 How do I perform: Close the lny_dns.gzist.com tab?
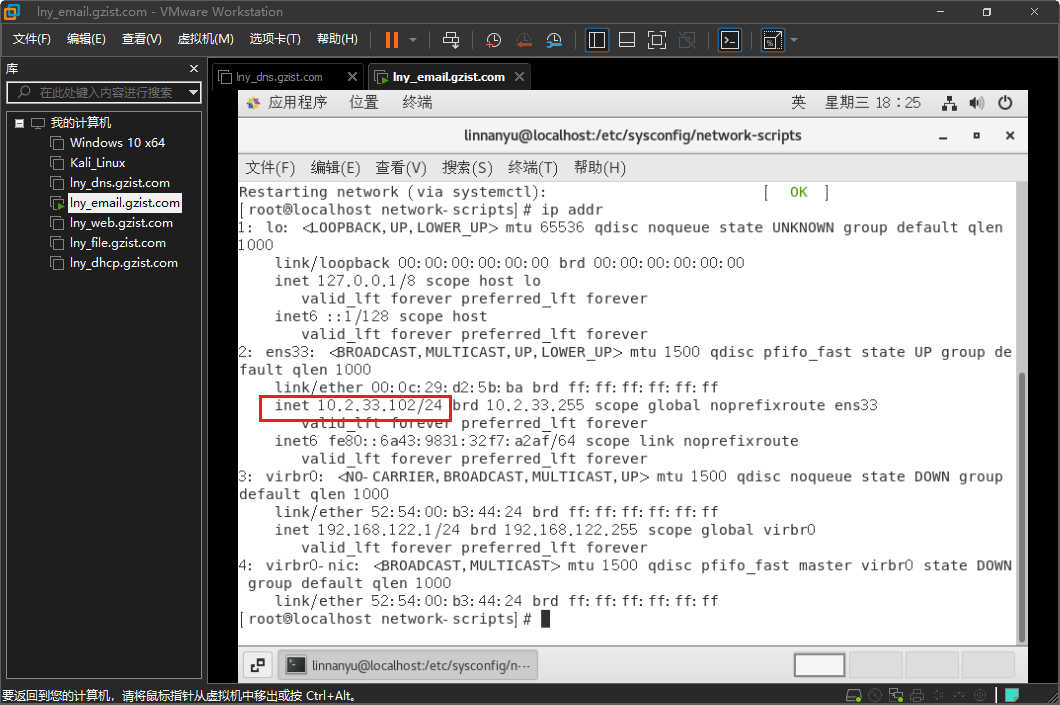352,76
